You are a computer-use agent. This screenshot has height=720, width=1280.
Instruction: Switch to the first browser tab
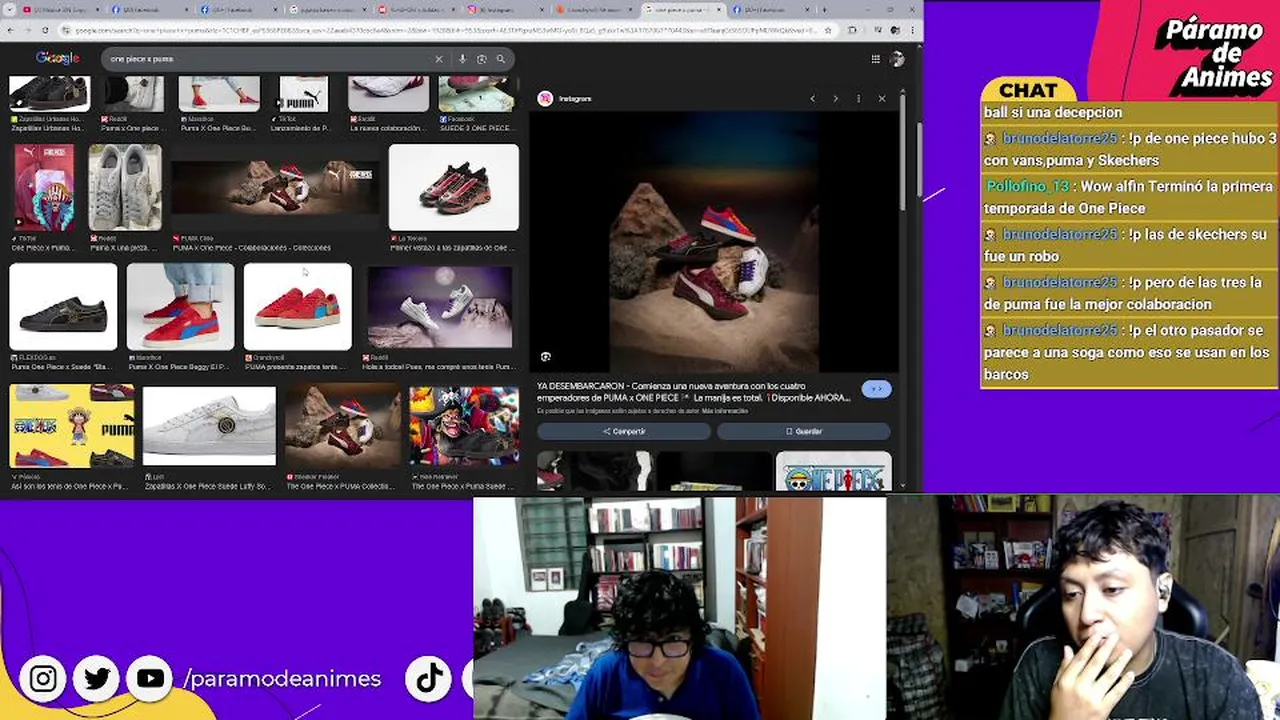coord(60,9)
